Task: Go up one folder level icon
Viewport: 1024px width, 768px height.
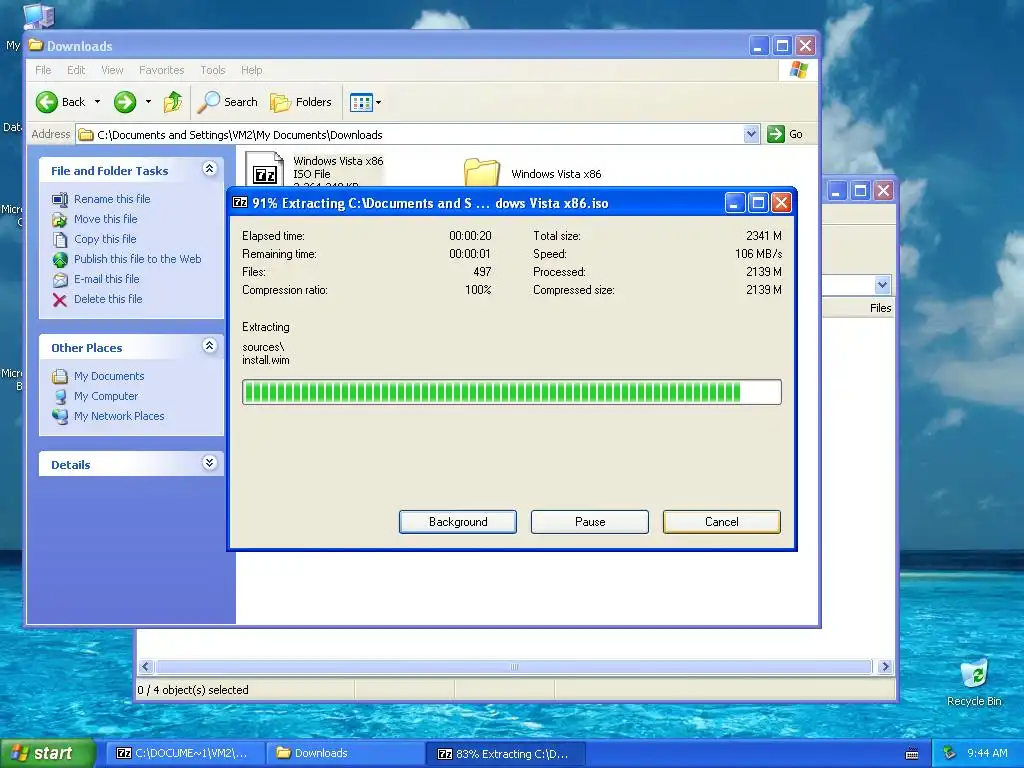Action: point(173,102)
